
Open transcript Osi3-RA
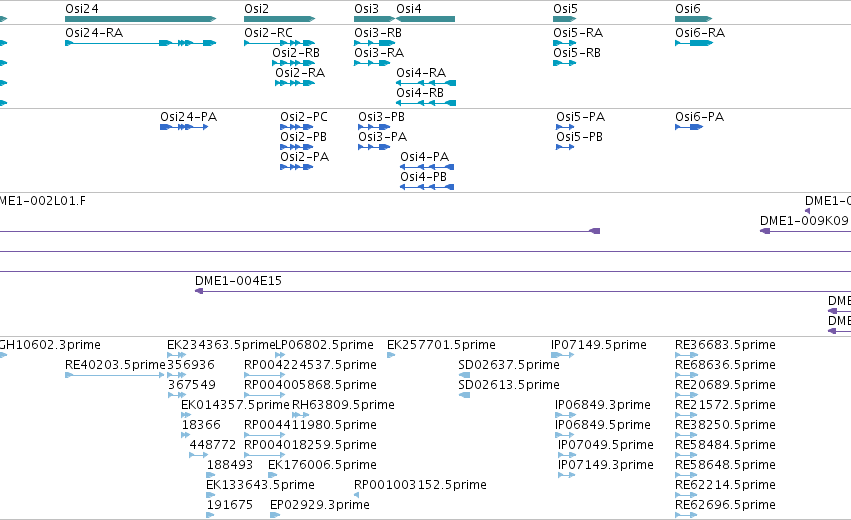point(379,53)
